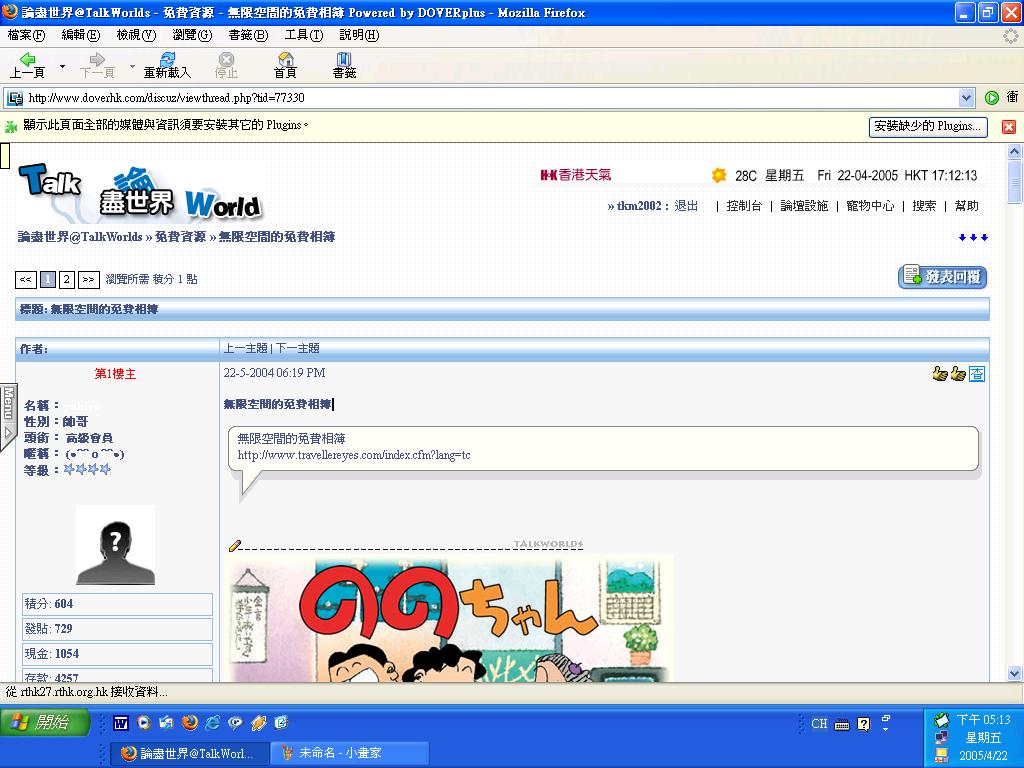Launch Word from the quick launch bar
1024x768 pixels.
click(121, 723)
